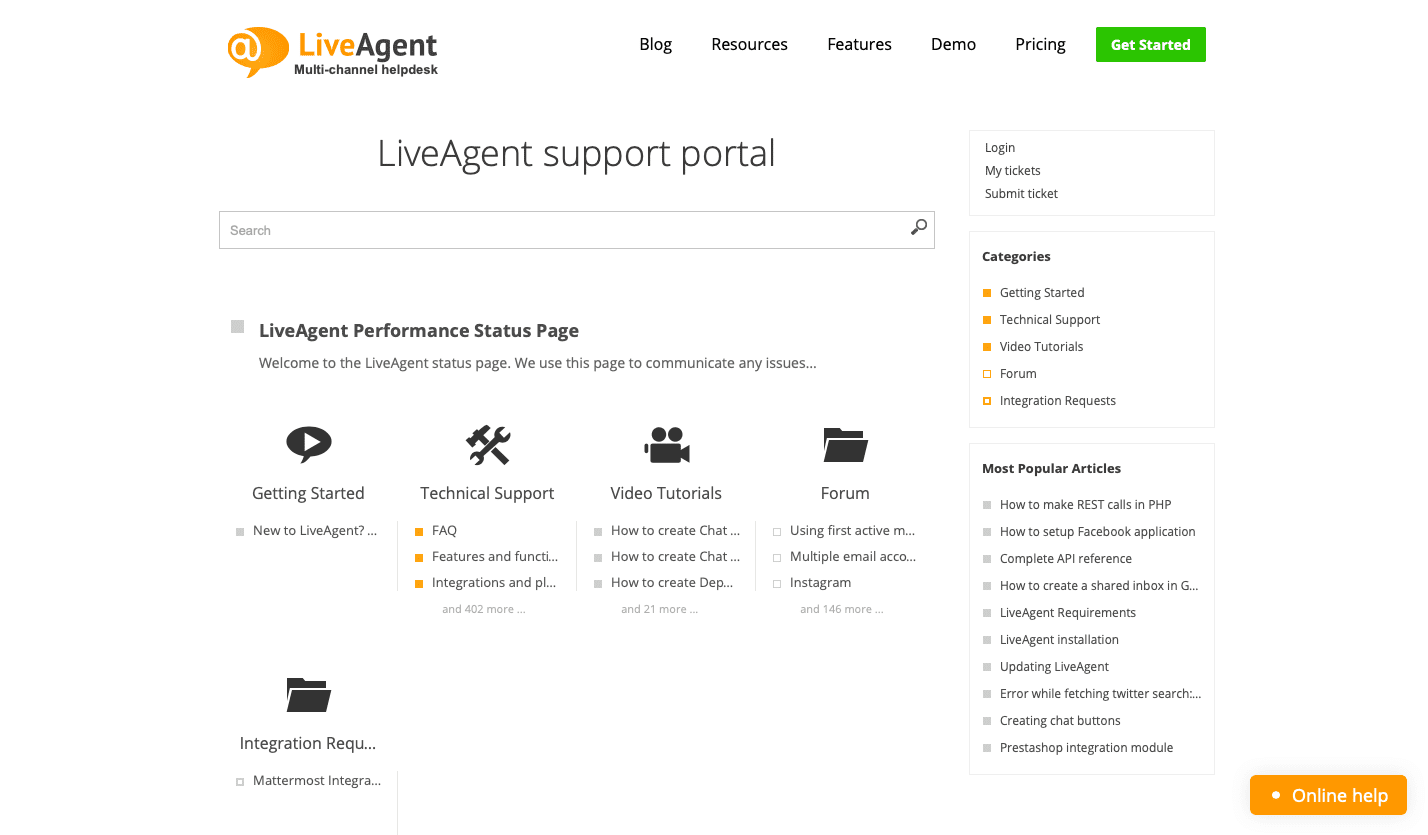Open the Login link
Image resolution: width=1428 pixels, height=835 pixels.
[x=1000, y=147]
